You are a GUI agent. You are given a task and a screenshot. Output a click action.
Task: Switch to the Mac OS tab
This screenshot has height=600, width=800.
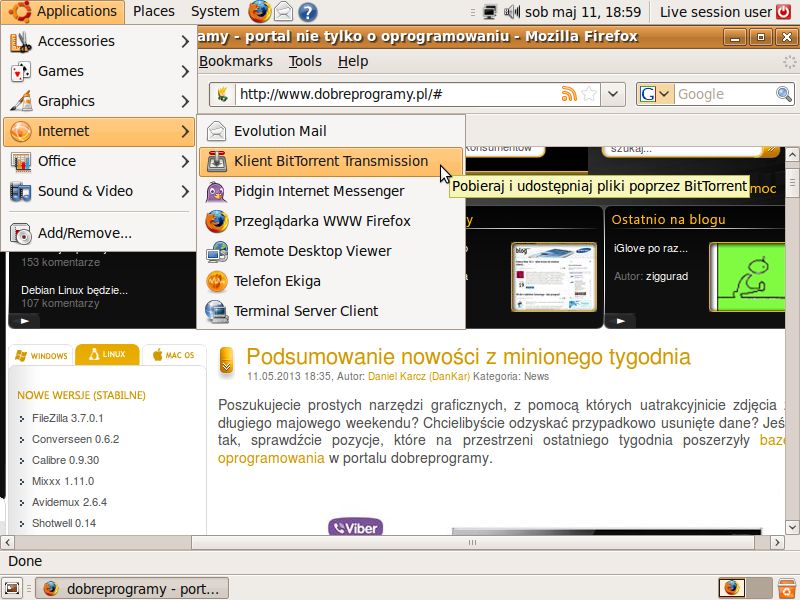click(174, 355)
